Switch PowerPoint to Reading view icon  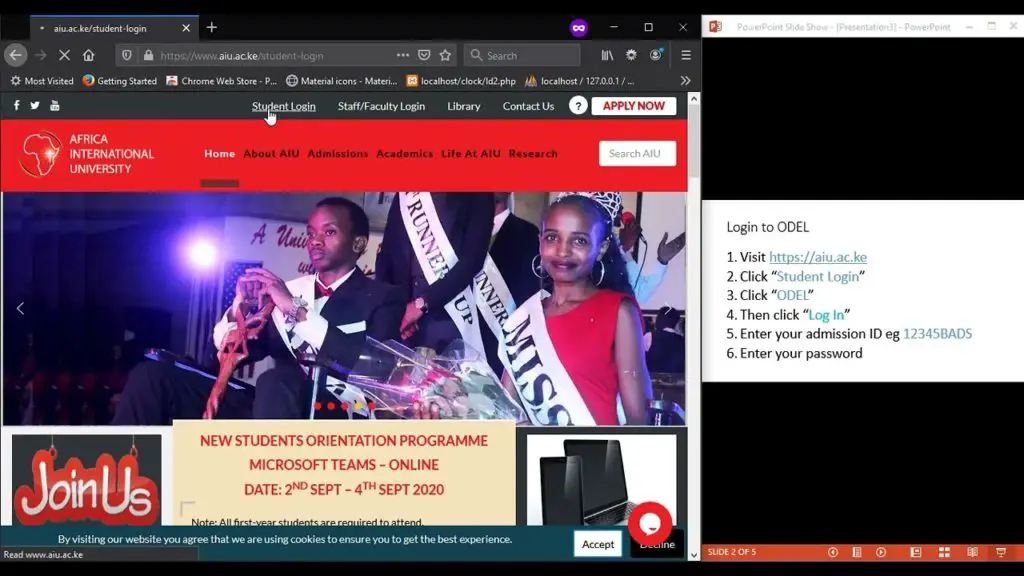coord(972,552)
